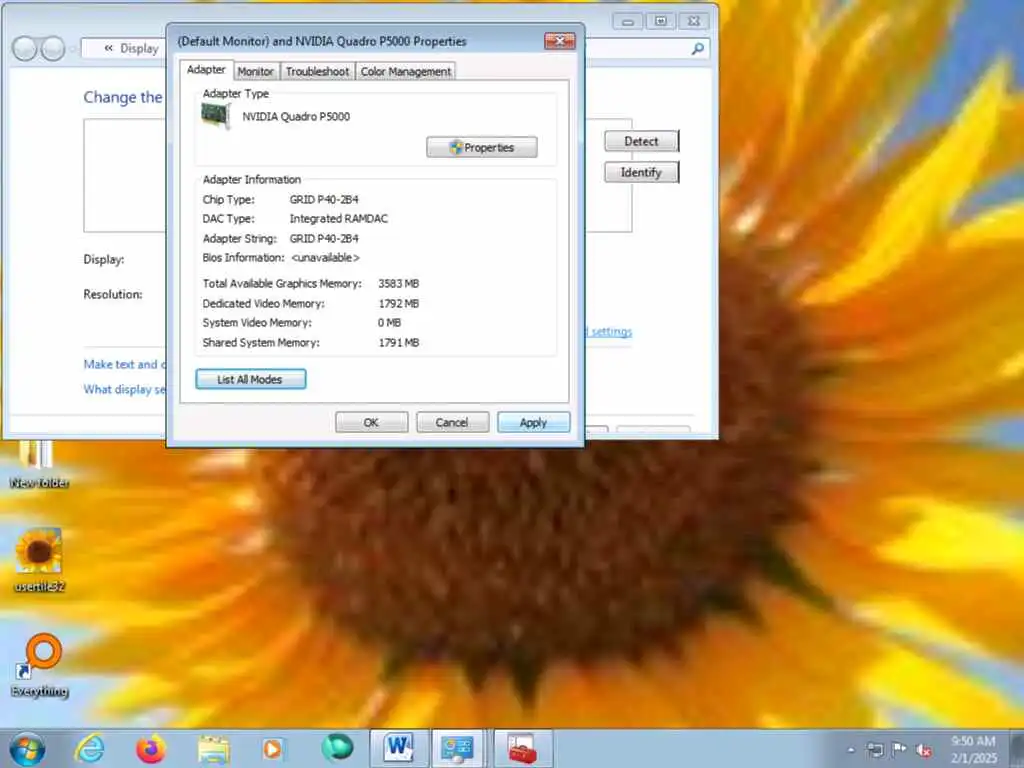Open the What display settings link
Viewport: 1024px width, 768px height.
coord(125,389)
